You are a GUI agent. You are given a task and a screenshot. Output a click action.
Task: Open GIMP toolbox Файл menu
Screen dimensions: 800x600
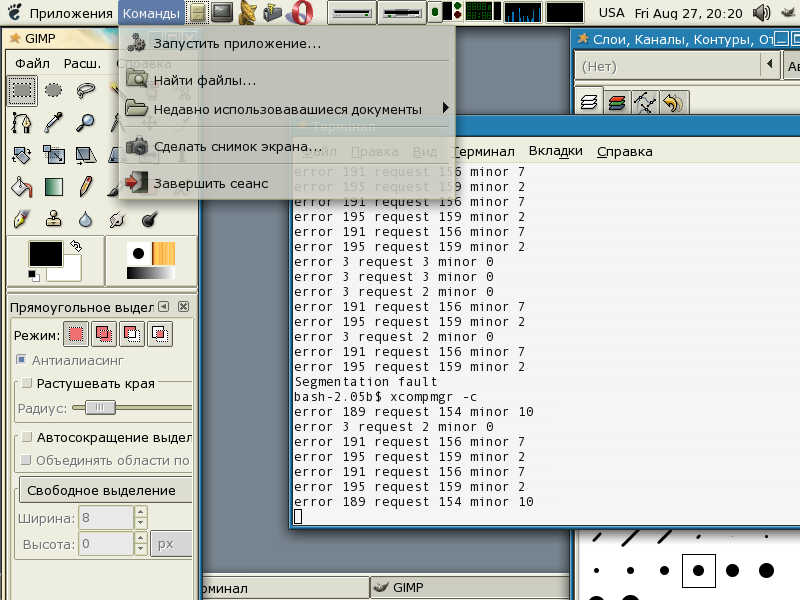32,64
